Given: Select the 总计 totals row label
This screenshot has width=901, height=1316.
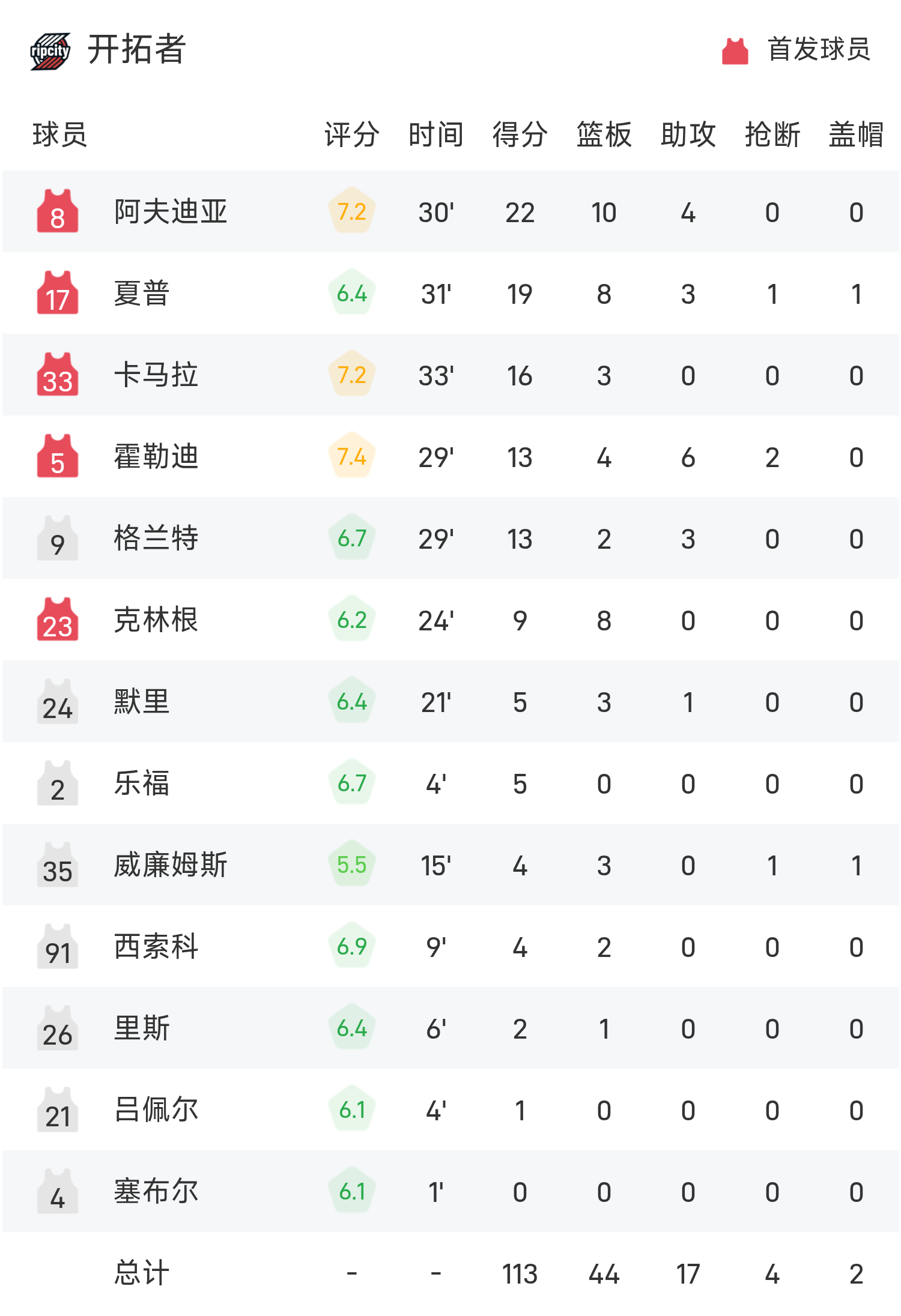Looking at the screenshot, I should point(142,1273).
